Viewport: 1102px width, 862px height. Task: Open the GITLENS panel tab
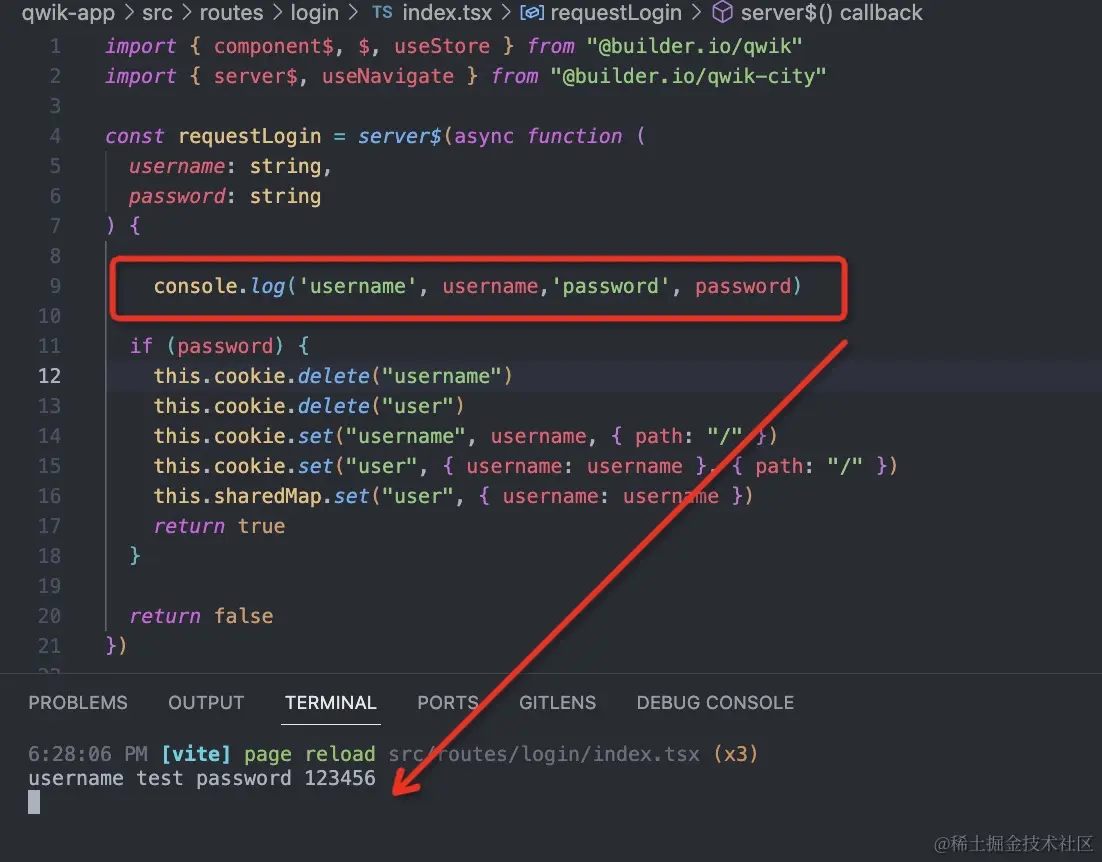tap(557, 703)
